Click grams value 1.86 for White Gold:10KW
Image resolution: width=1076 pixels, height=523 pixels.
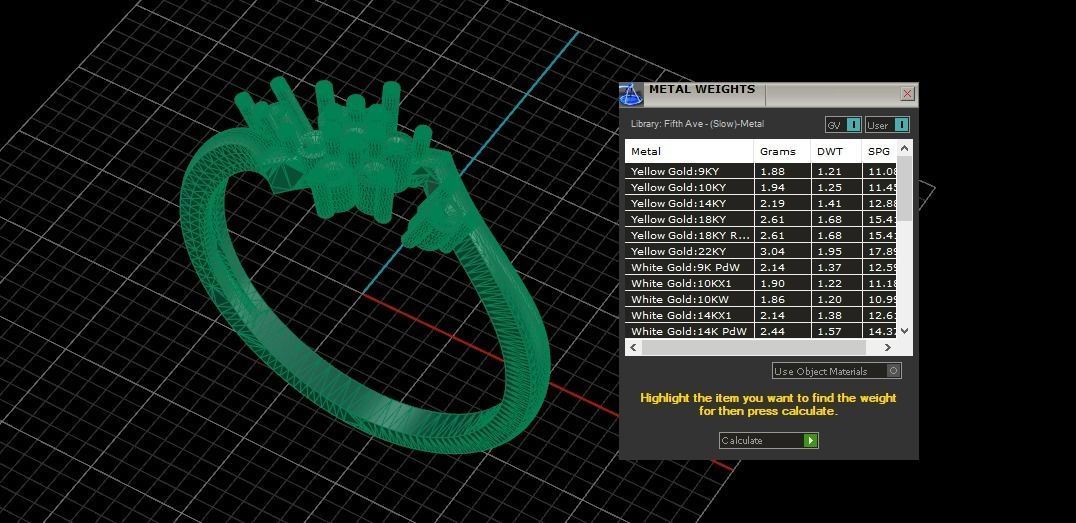[772, 299]
